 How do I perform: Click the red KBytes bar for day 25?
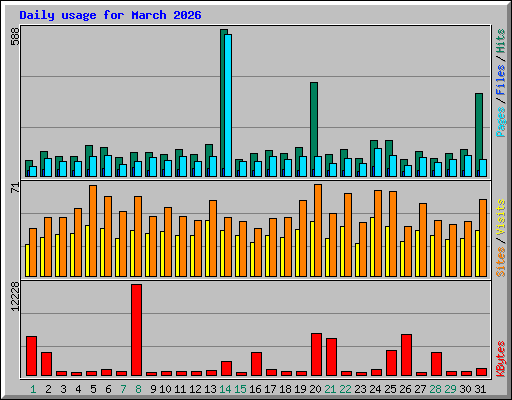(x=391, y=363)
